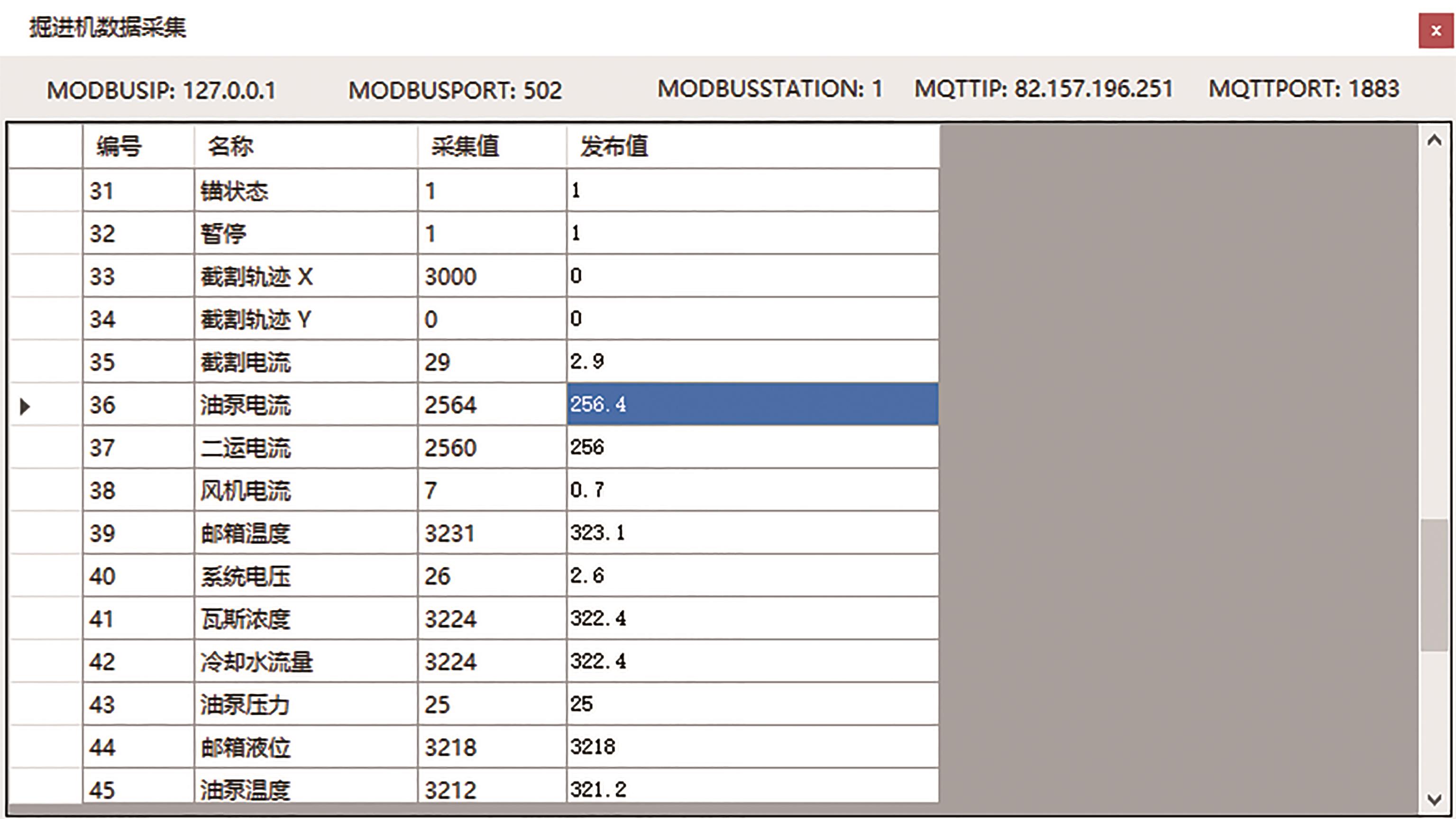Select the row header of row 32 暂停
Screen dimensions: 1456x819
point(45,234)
